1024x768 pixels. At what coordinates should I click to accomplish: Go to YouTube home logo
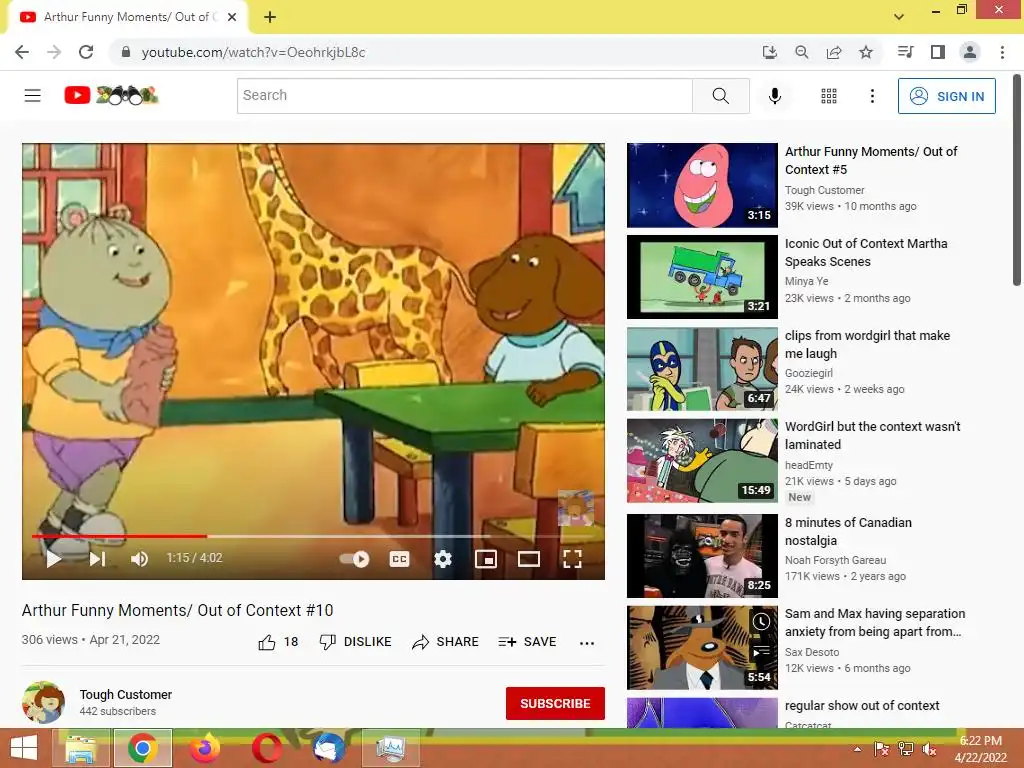click(111, 95)
